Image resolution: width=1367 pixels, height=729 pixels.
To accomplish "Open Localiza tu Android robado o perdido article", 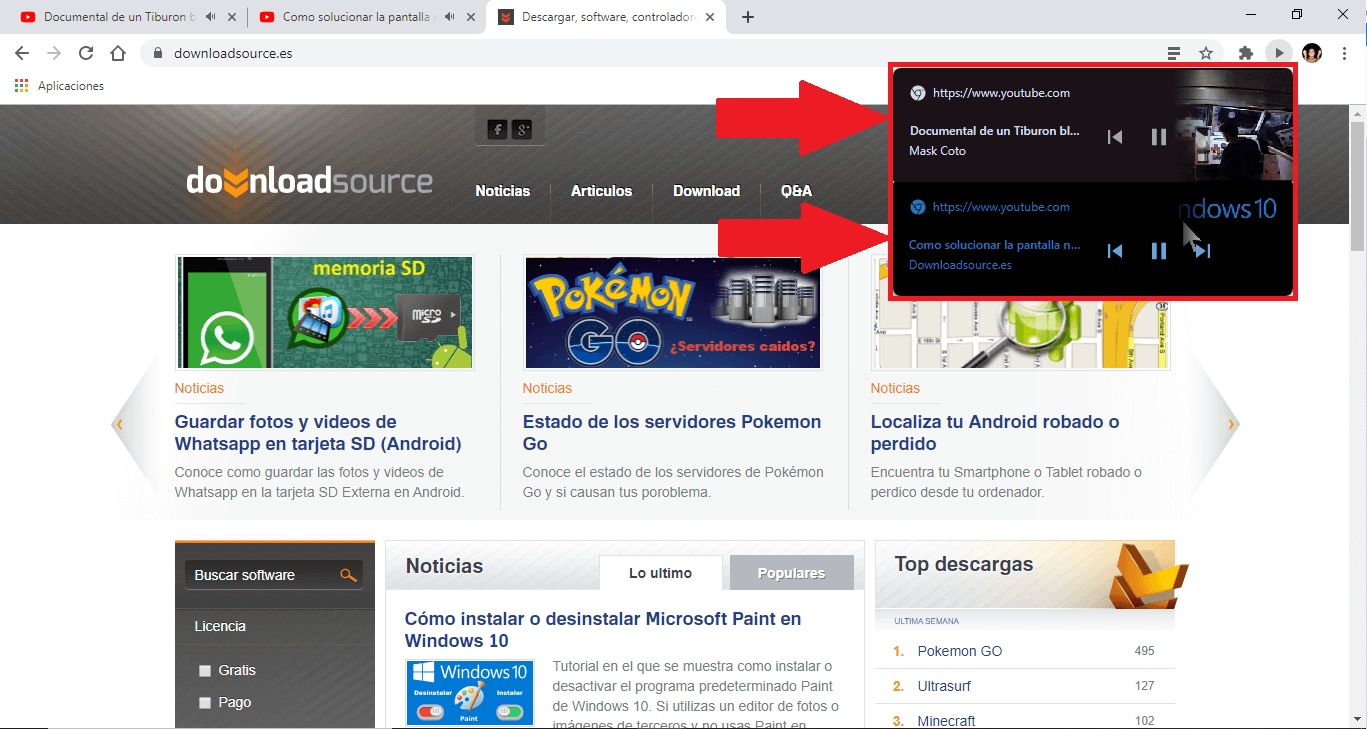I will point(995,433).
